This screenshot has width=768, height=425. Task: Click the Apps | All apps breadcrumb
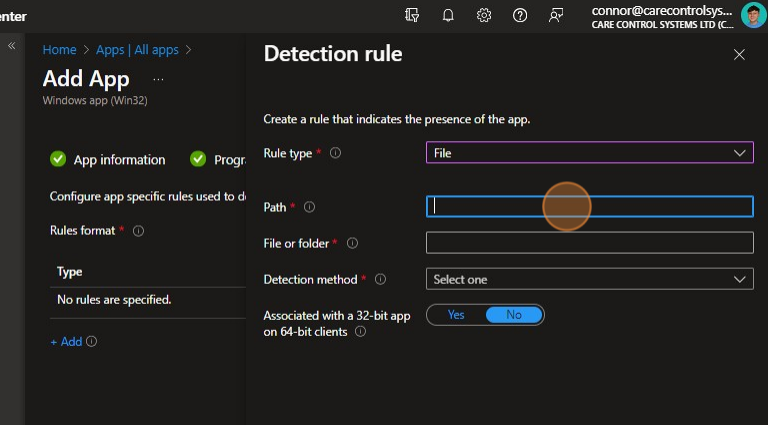tap(138, 49)
